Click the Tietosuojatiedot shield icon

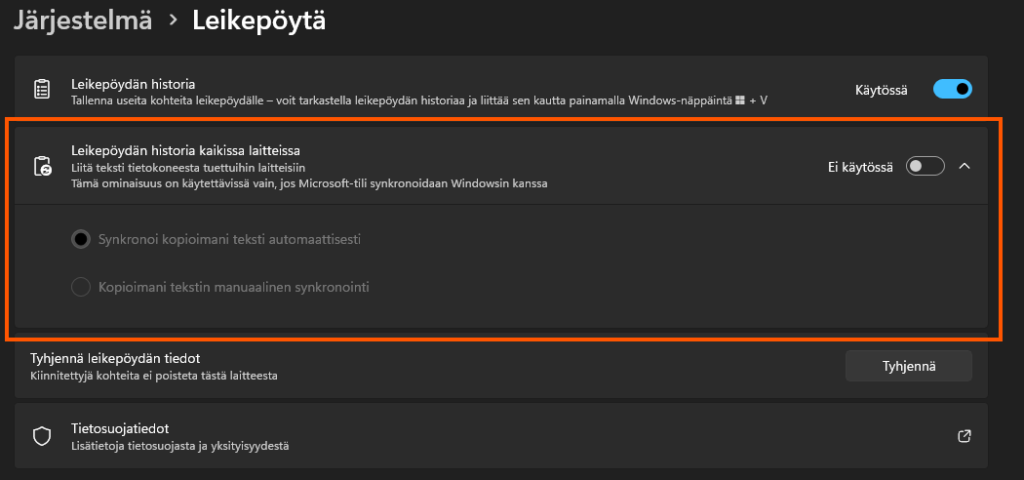click(42, 436)
